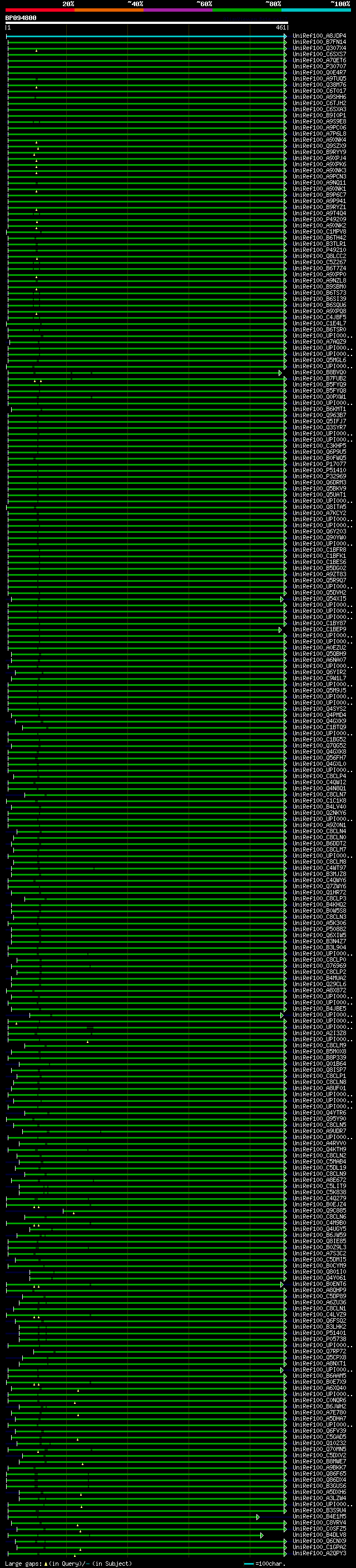Open hit UniRef100_B7FN14

(x=319, y=42)
